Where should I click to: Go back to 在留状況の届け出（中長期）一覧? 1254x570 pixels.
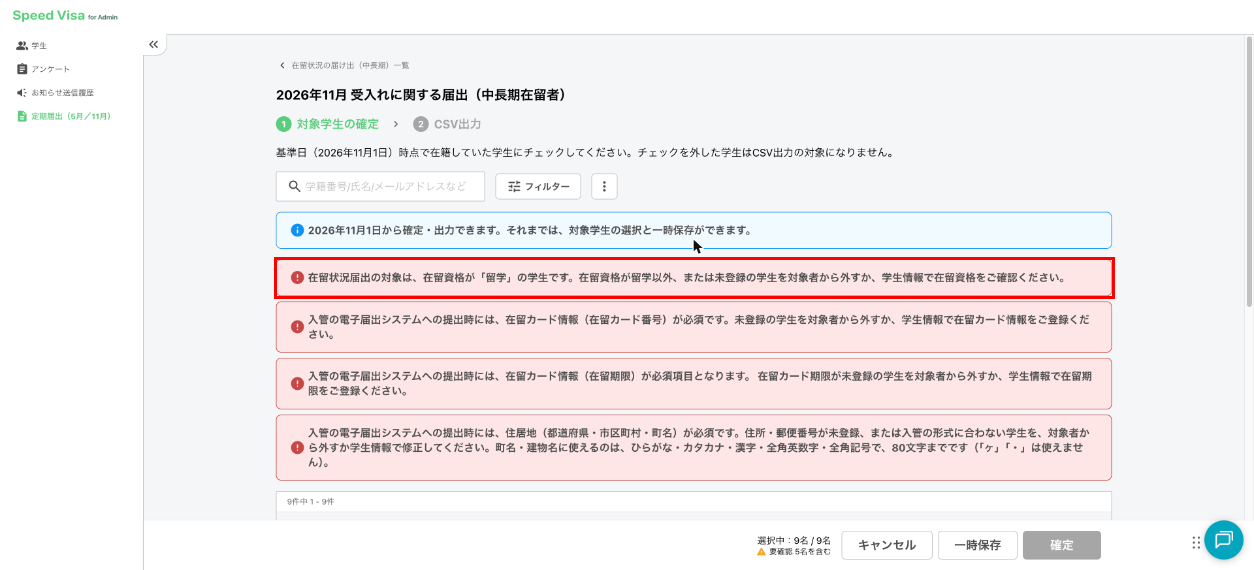[x=350, y=65]
